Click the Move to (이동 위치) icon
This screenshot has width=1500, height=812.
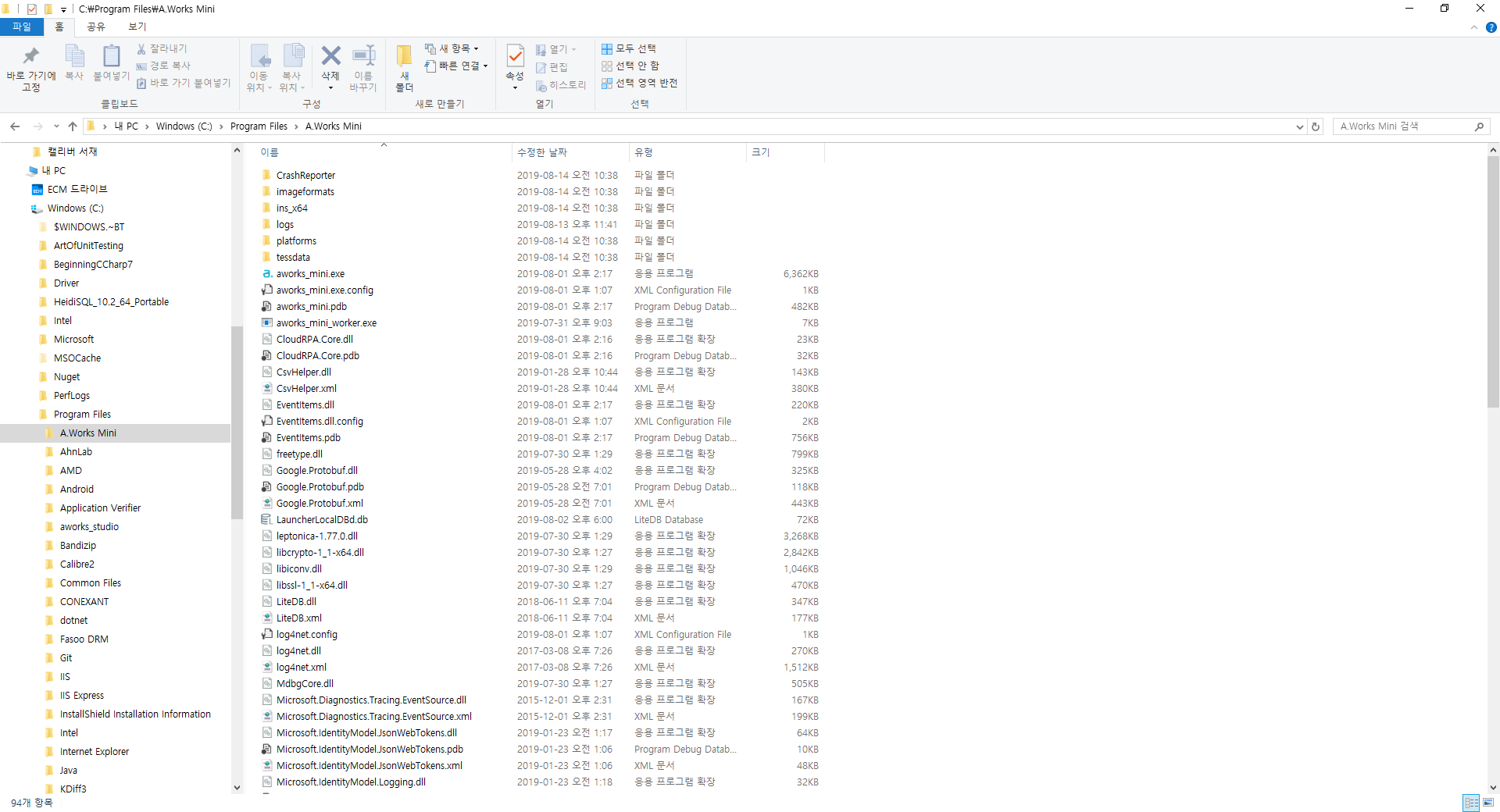tap(259, 56)
